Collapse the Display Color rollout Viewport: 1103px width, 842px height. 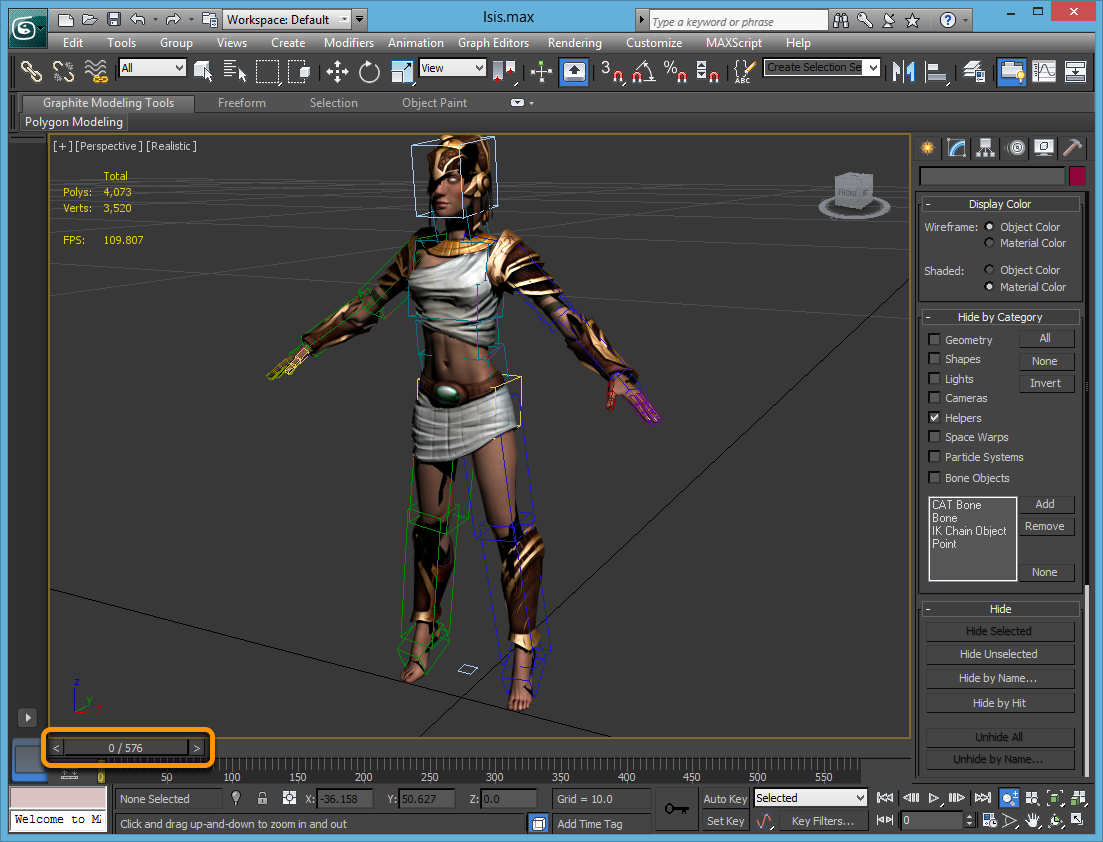(x=1000, y=204)
